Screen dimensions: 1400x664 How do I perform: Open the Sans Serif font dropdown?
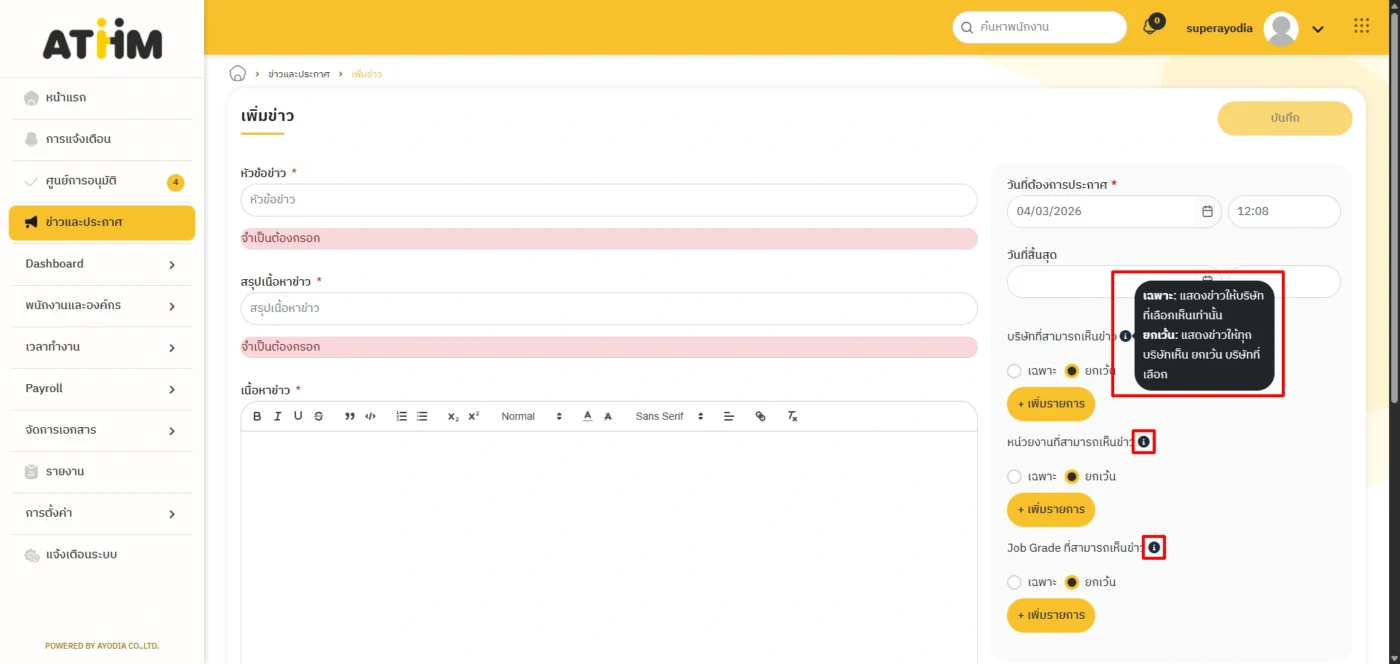[669, 416]
